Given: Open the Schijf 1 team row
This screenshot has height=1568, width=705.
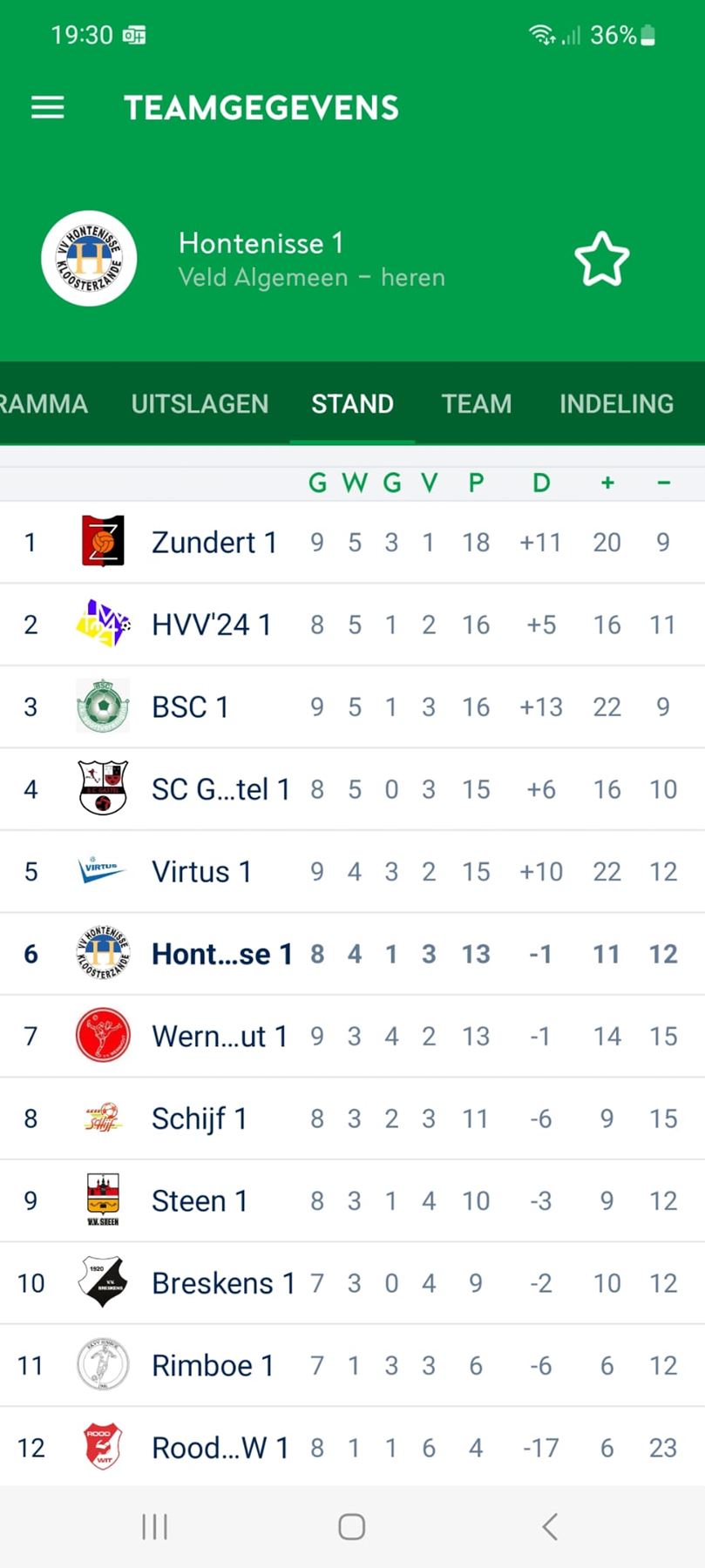Looking at the screenshot, I should tap(352, 1119).
